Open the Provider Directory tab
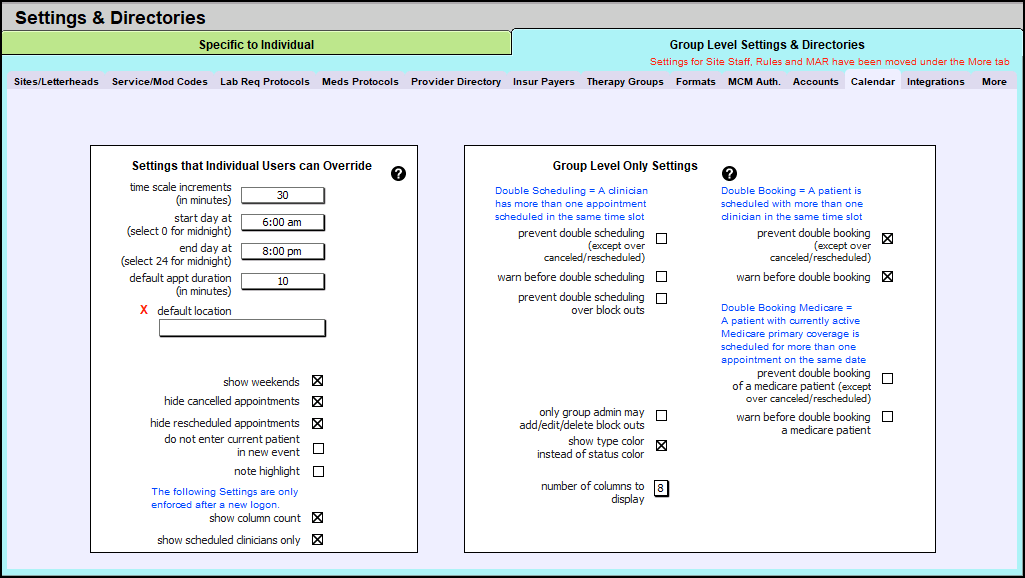1025x578 pixels. tap(456, 82)
